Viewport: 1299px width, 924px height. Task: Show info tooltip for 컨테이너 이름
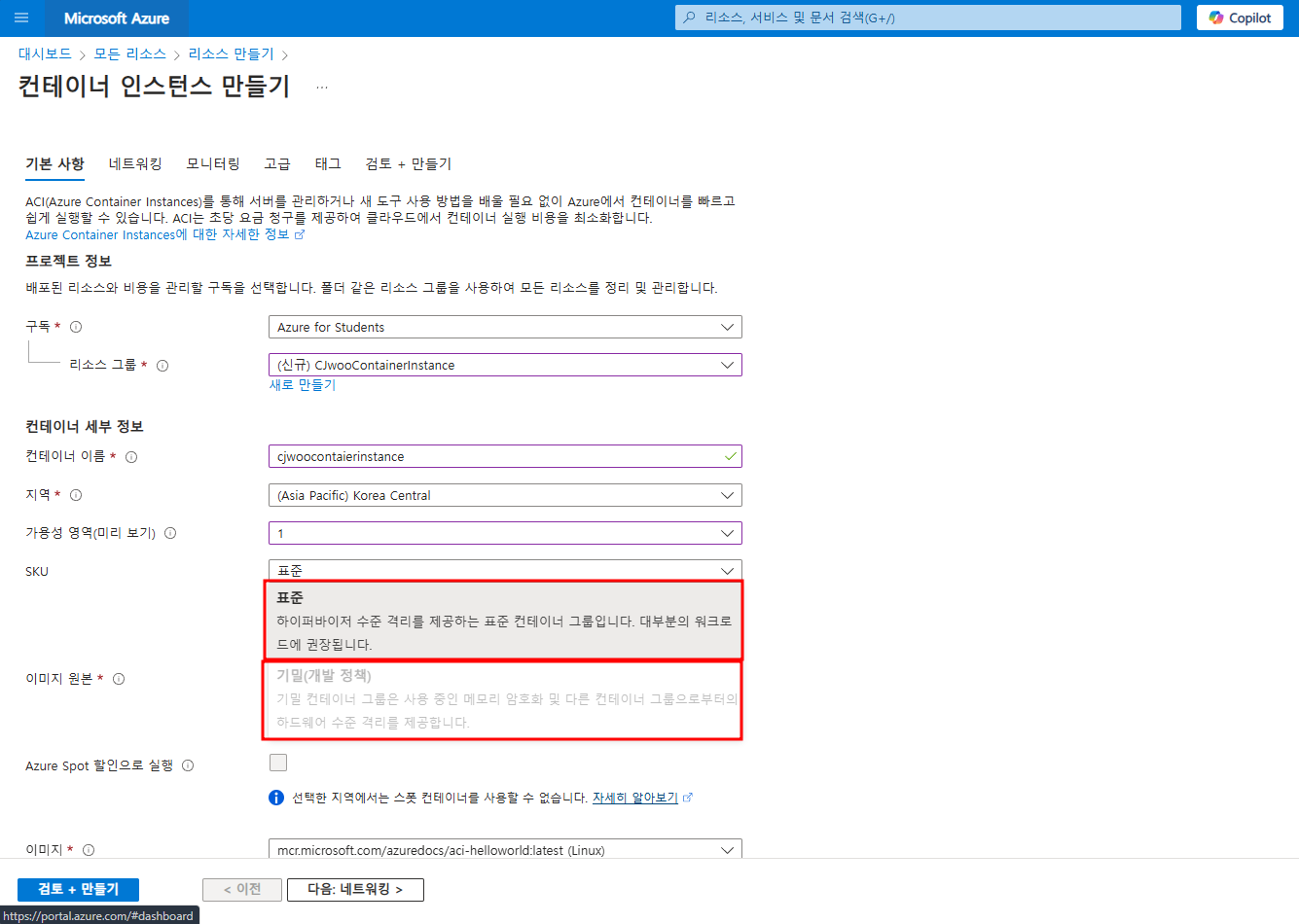click(131, 457)
